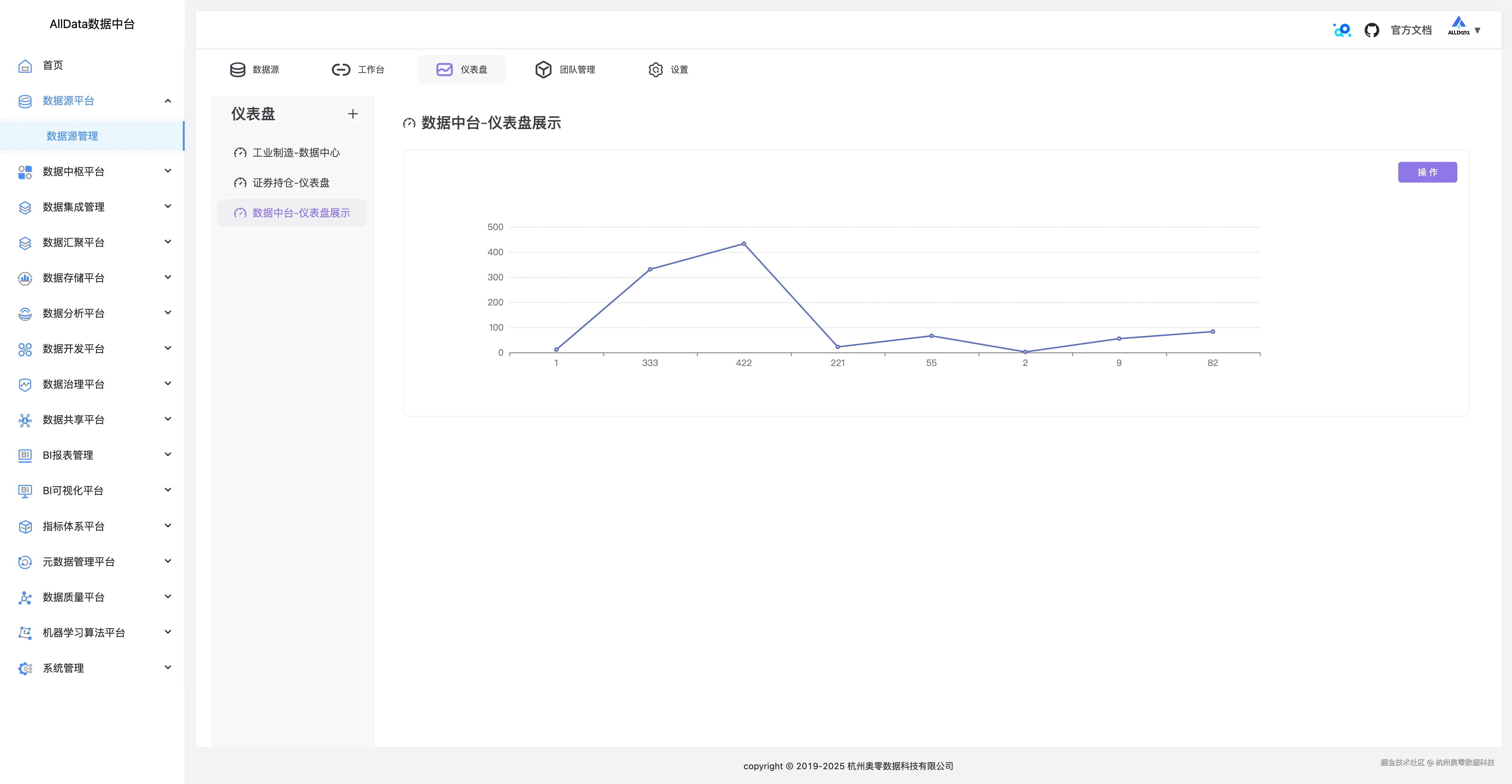Click the 设置 gear icon

click(656, 70)
